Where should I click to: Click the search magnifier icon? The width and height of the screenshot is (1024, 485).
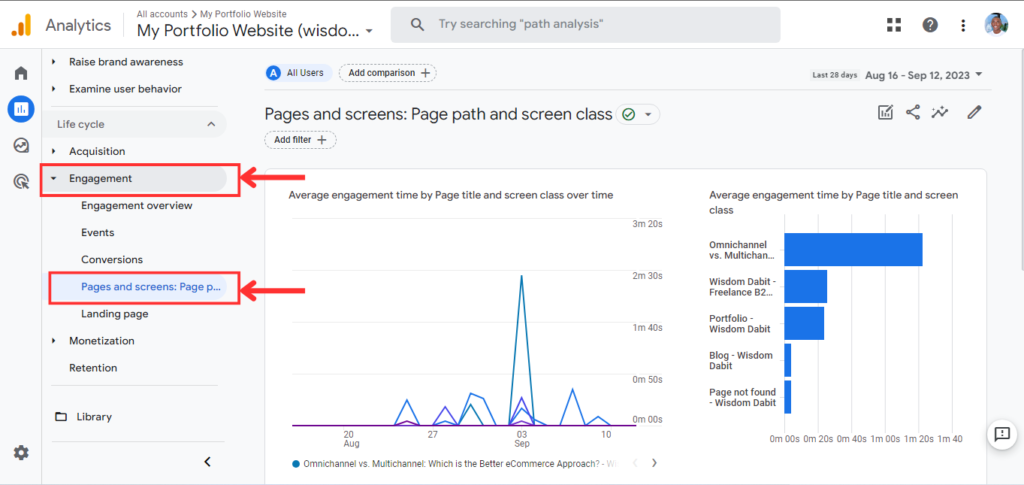pyautogui.click(x=417, y=25)
